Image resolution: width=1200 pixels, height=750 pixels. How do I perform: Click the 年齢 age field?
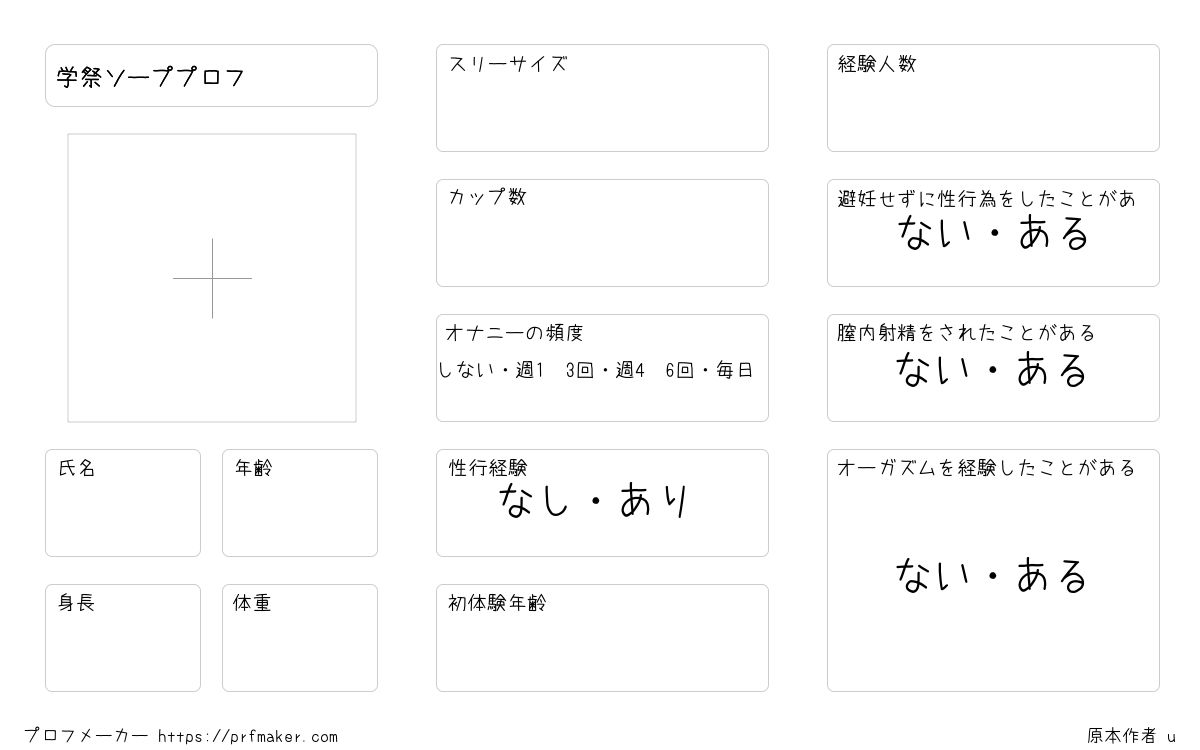(x=300, y=503)
